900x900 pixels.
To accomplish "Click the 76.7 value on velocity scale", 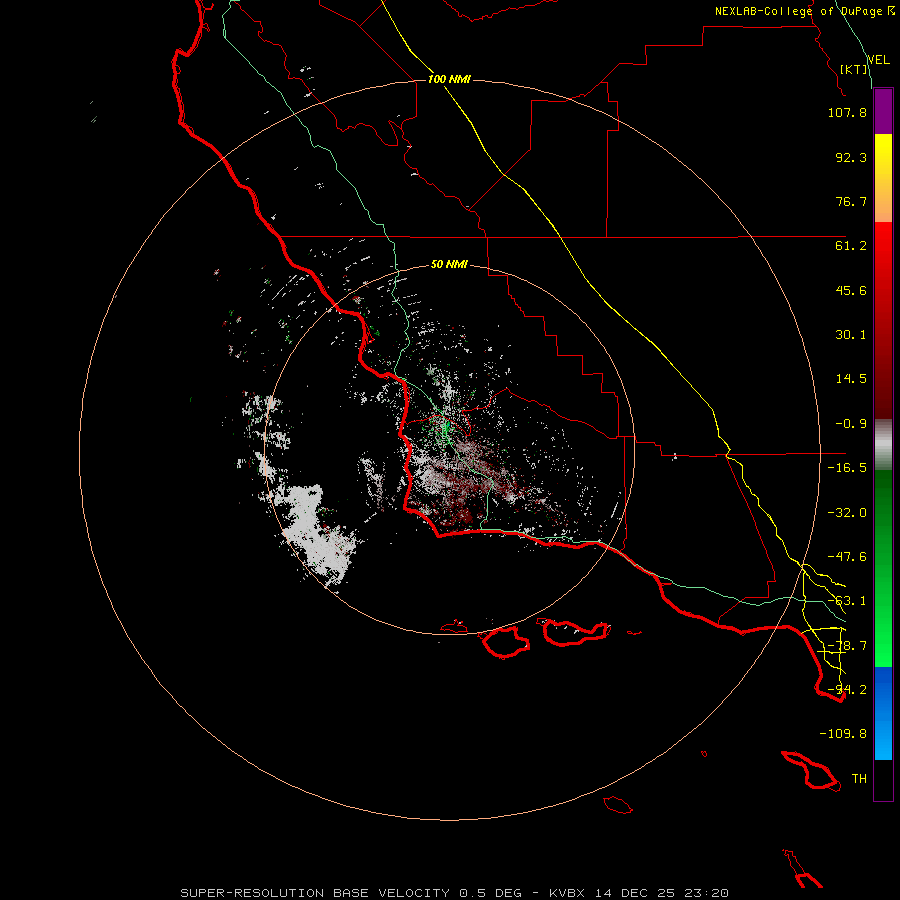I will coord(851,201).
